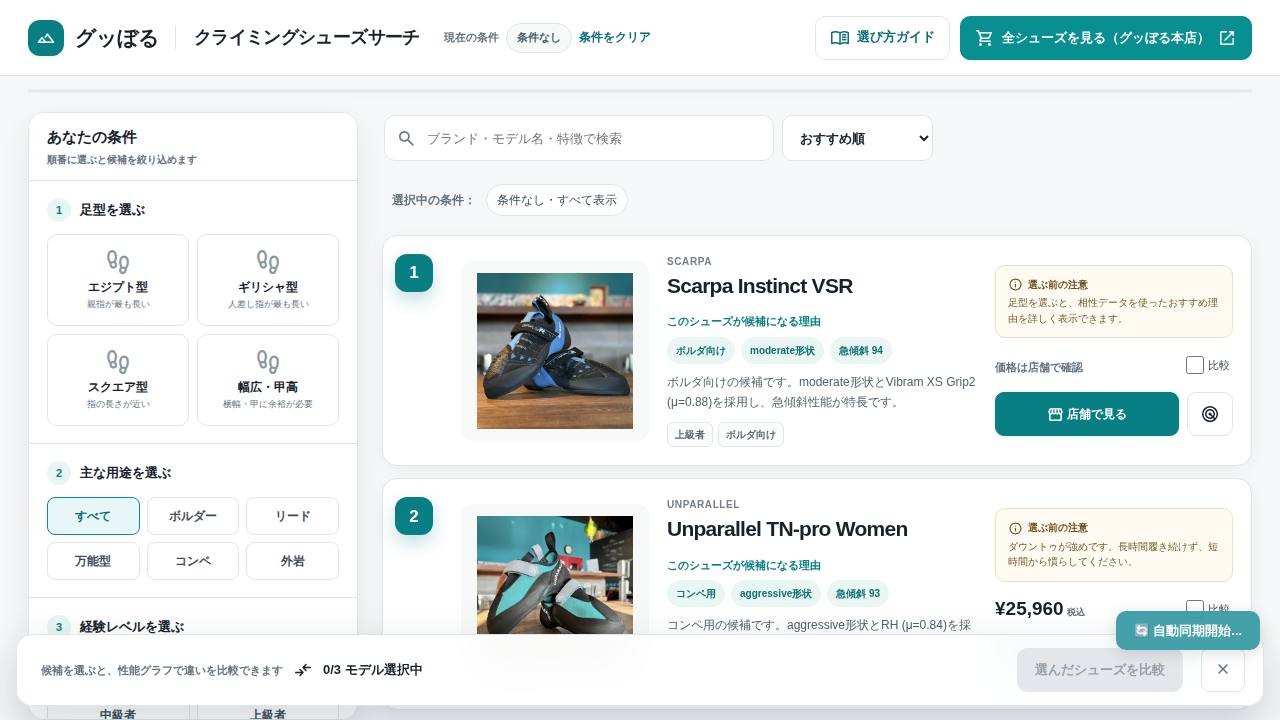
Task: Click 店舗で見る button for Scarpa
Action: [1087, 414]
